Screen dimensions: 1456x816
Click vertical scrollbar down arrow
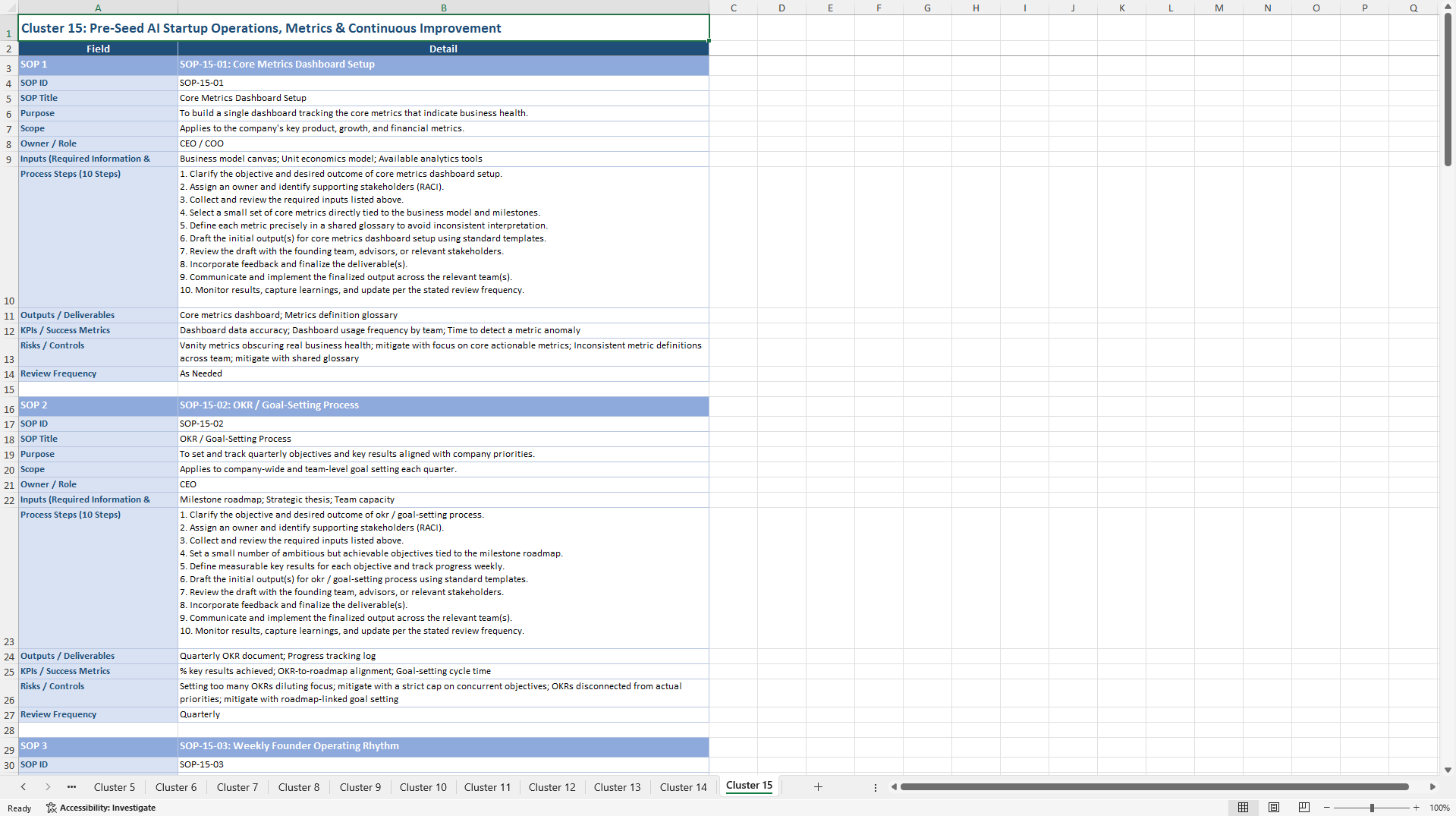[x=1448, y=770]
